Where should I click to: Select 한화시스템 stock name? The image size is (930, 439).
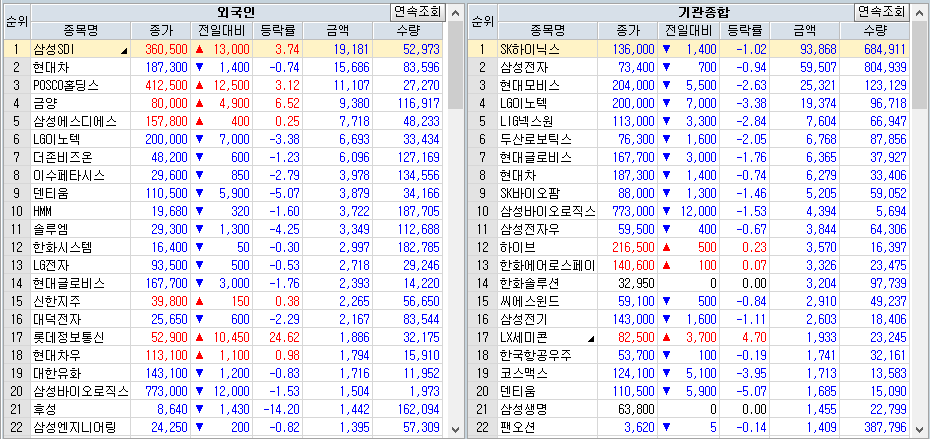(62, 248)
